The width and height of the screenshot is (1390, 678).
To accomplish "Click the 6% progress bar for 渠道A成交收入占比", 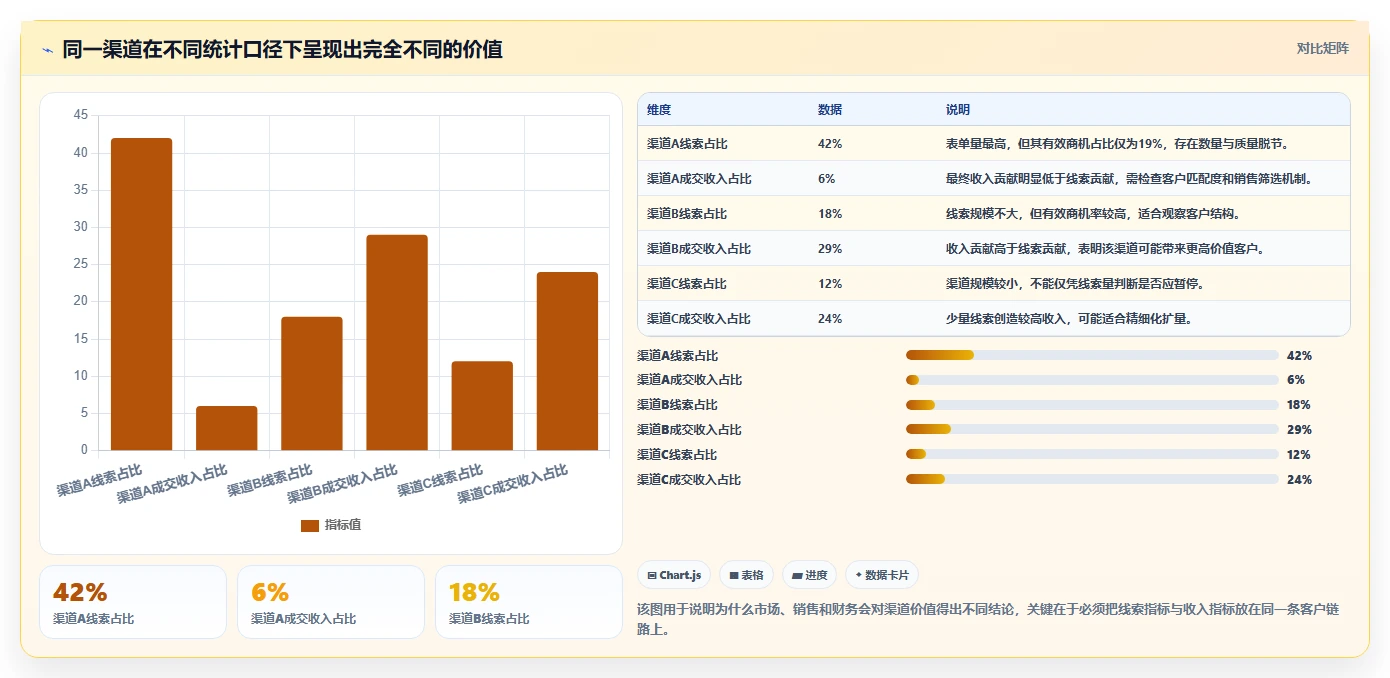I will 1092,380.
